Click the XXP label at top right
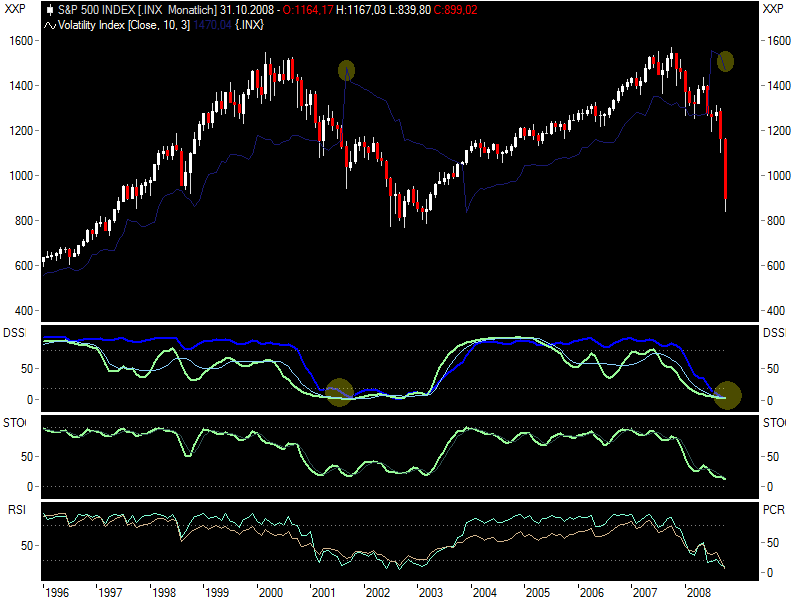The height and width of the screenshot is (600, 800). tap(773, 9)
